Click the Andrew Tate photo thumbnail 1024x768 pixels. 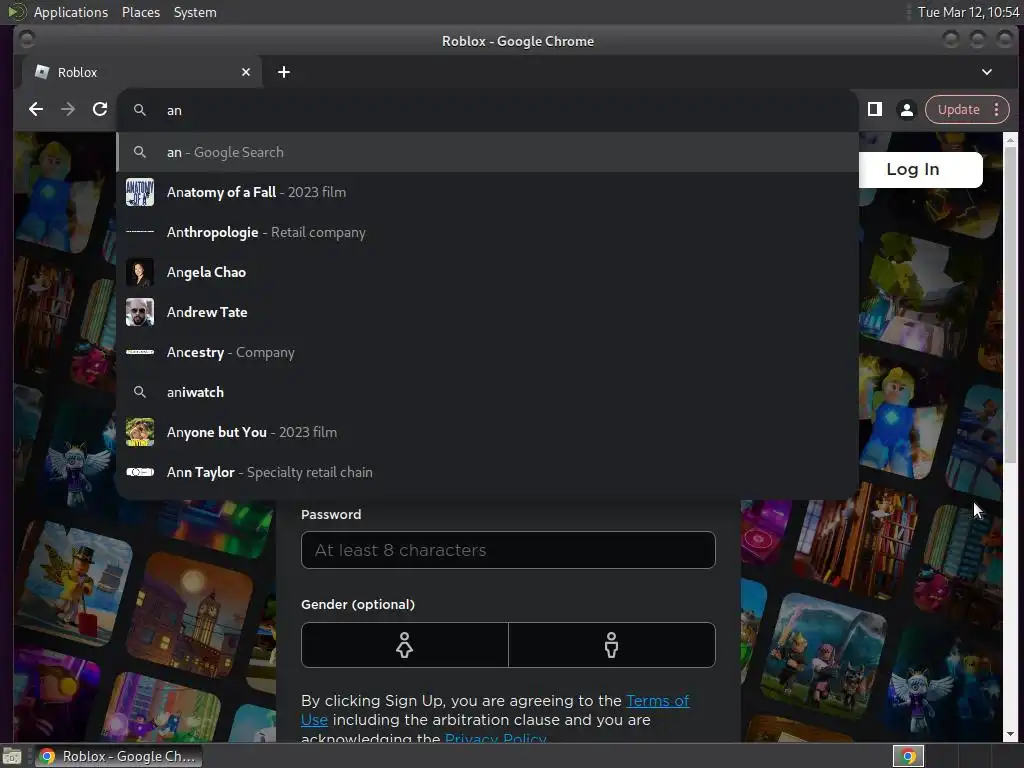tap(140, 312)
